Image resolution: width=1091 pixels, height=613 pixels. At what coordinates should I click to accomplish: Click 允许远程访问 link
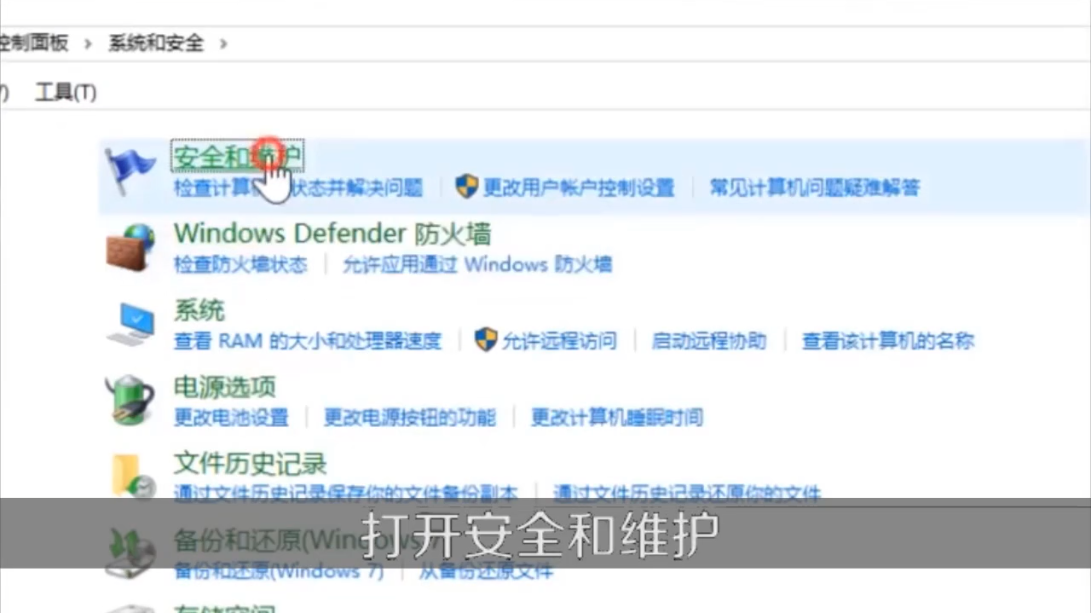click(559, 341)
